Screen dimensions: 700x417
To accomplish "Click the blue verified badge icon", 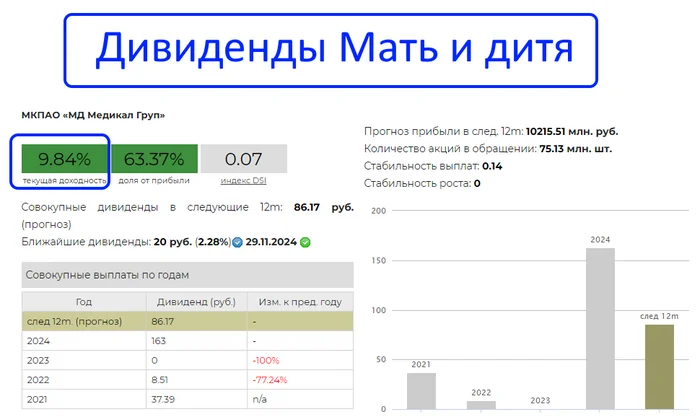I will 238,242.
